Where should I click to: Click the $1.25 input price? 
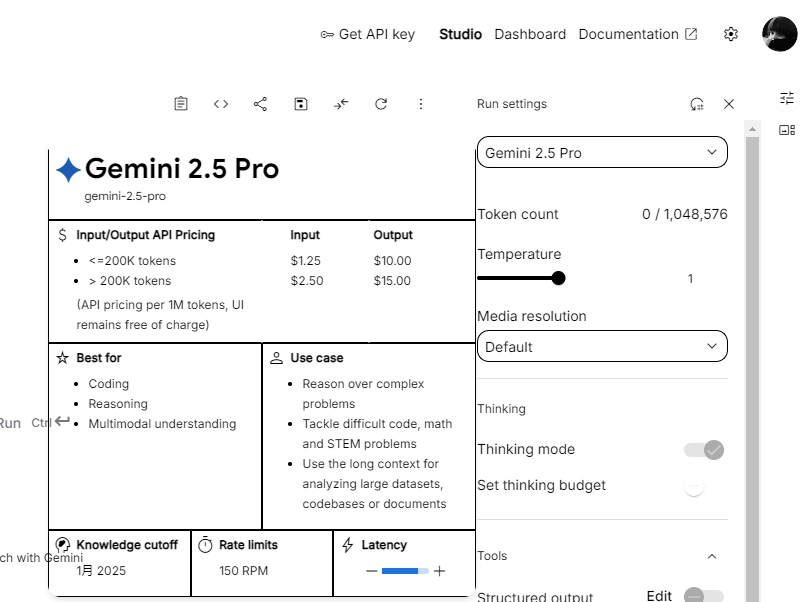click(306, 261)
